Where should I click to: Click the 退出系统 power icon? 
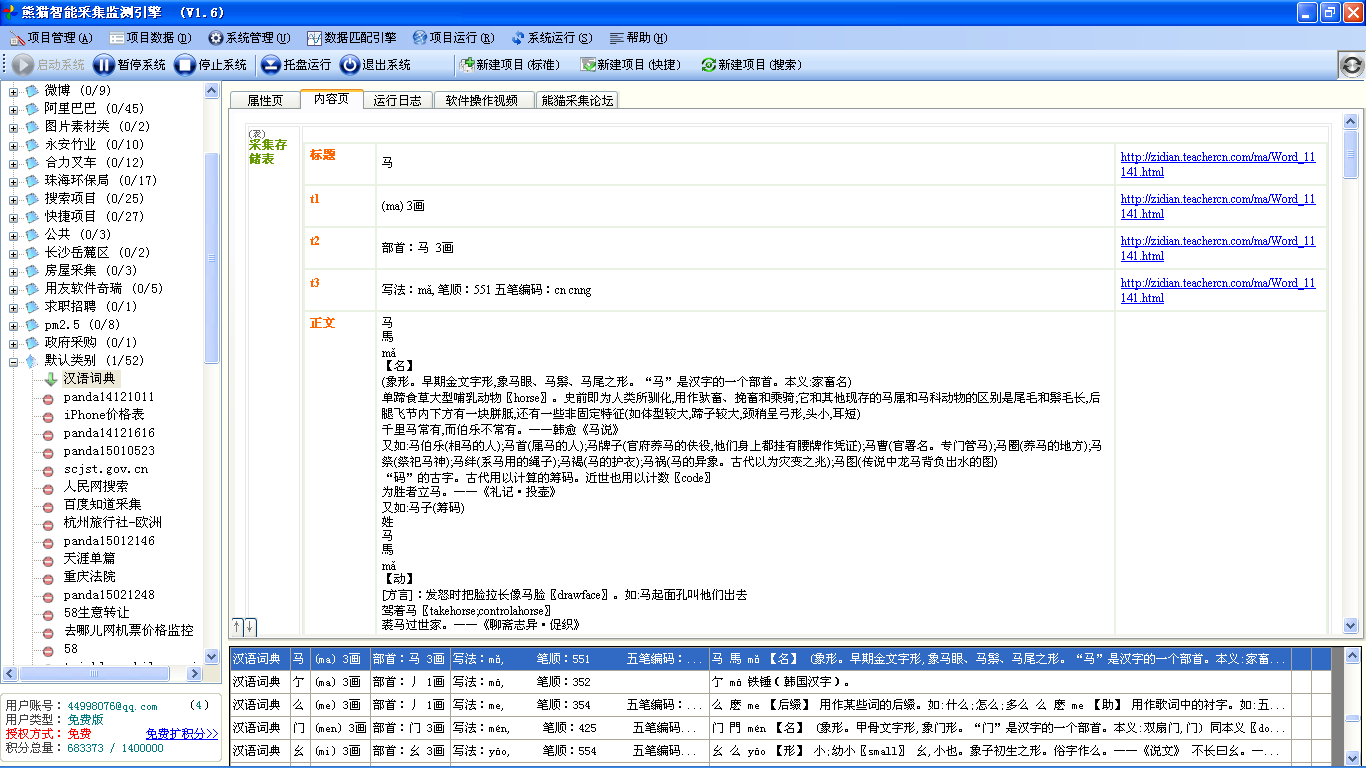pos(349,65)
